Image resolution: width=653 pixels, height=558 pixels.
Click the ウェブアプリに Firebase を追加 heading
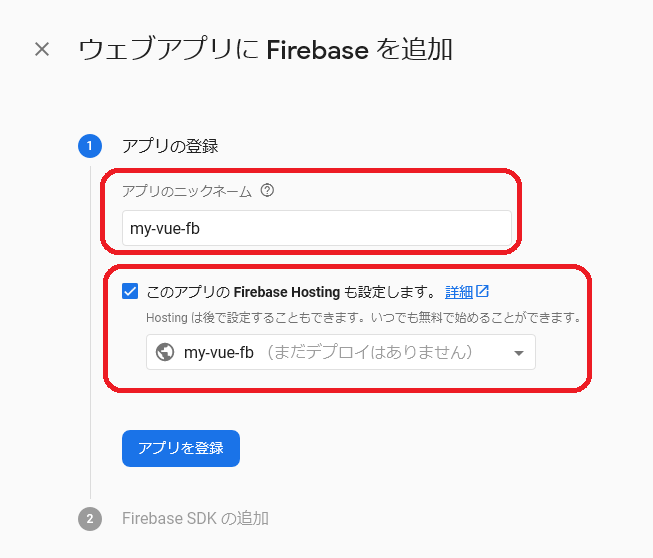coord(265,50)
